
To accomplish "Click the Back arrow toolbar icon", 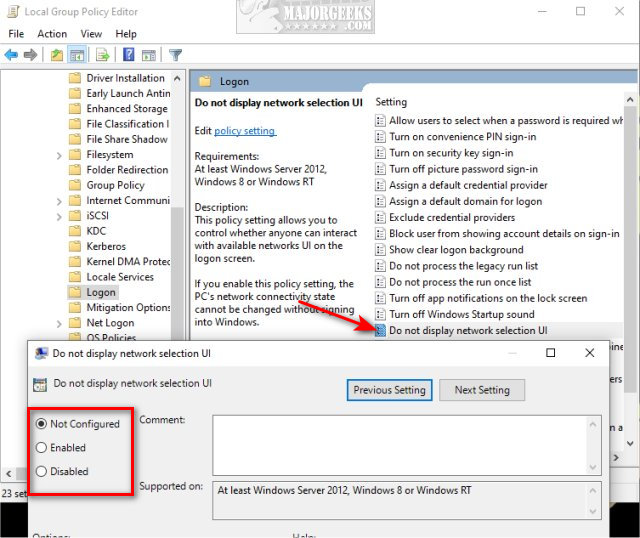I will pyautogui.click(x=11, y=54).
